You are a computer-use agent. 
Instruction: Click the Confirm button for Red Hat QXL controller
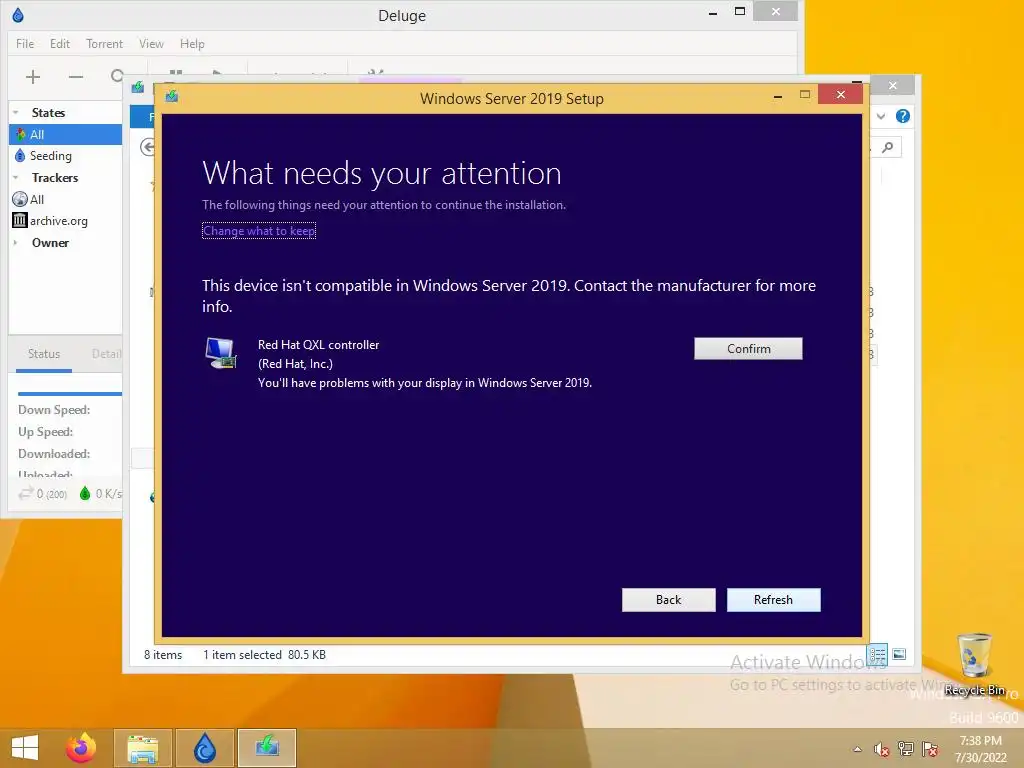pos(748,349)
